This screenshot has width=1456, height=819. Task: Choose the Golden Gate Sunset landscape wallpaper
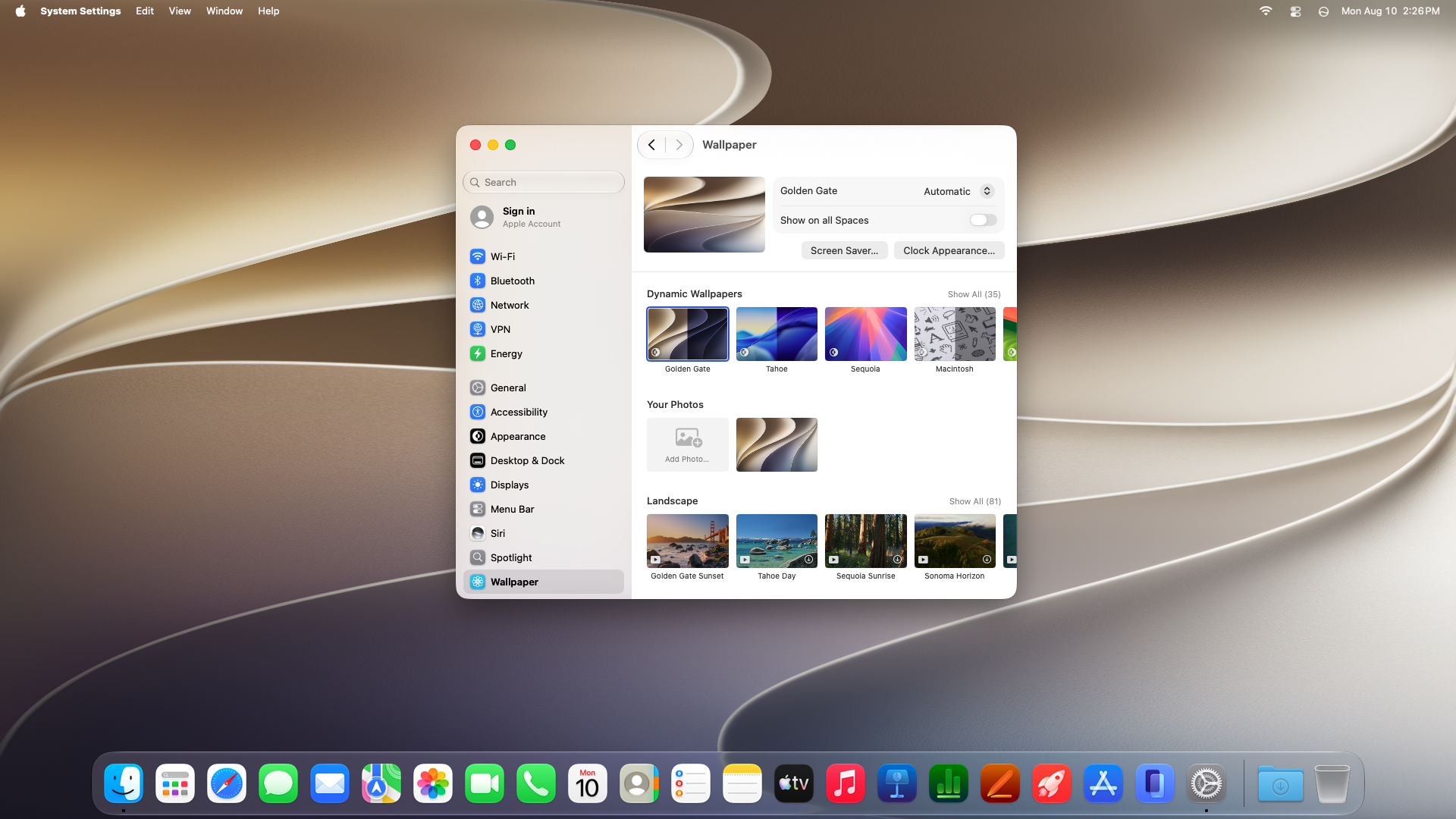(x=688, y=541)
